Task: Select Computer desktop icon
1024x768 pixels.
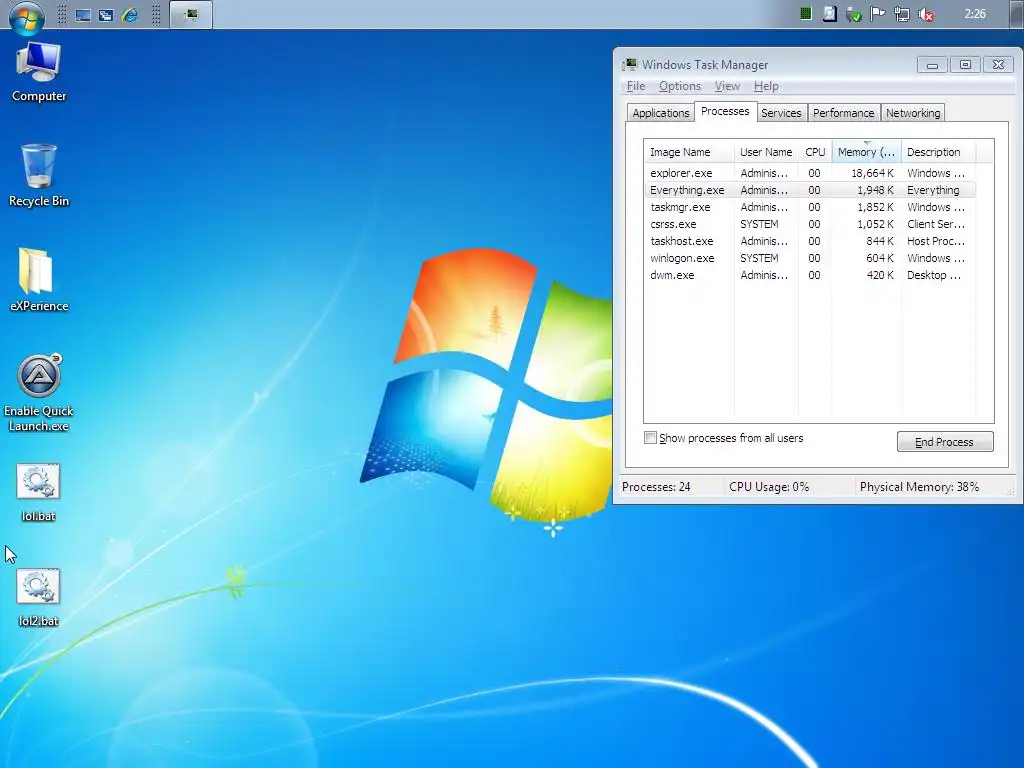Action: (39, 72)
